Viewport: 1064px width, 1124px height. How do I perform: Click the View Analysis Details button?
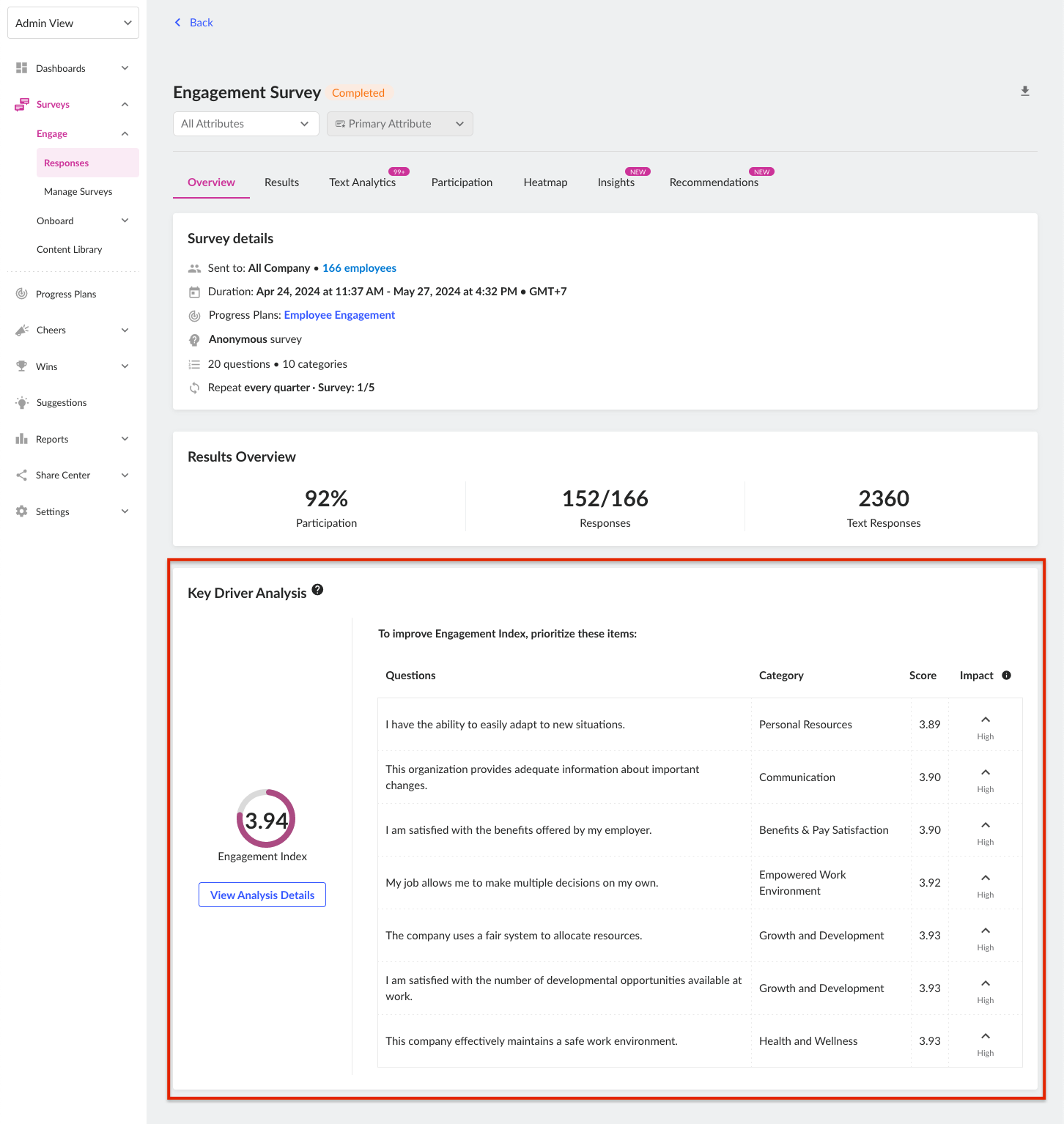(262, 895)
